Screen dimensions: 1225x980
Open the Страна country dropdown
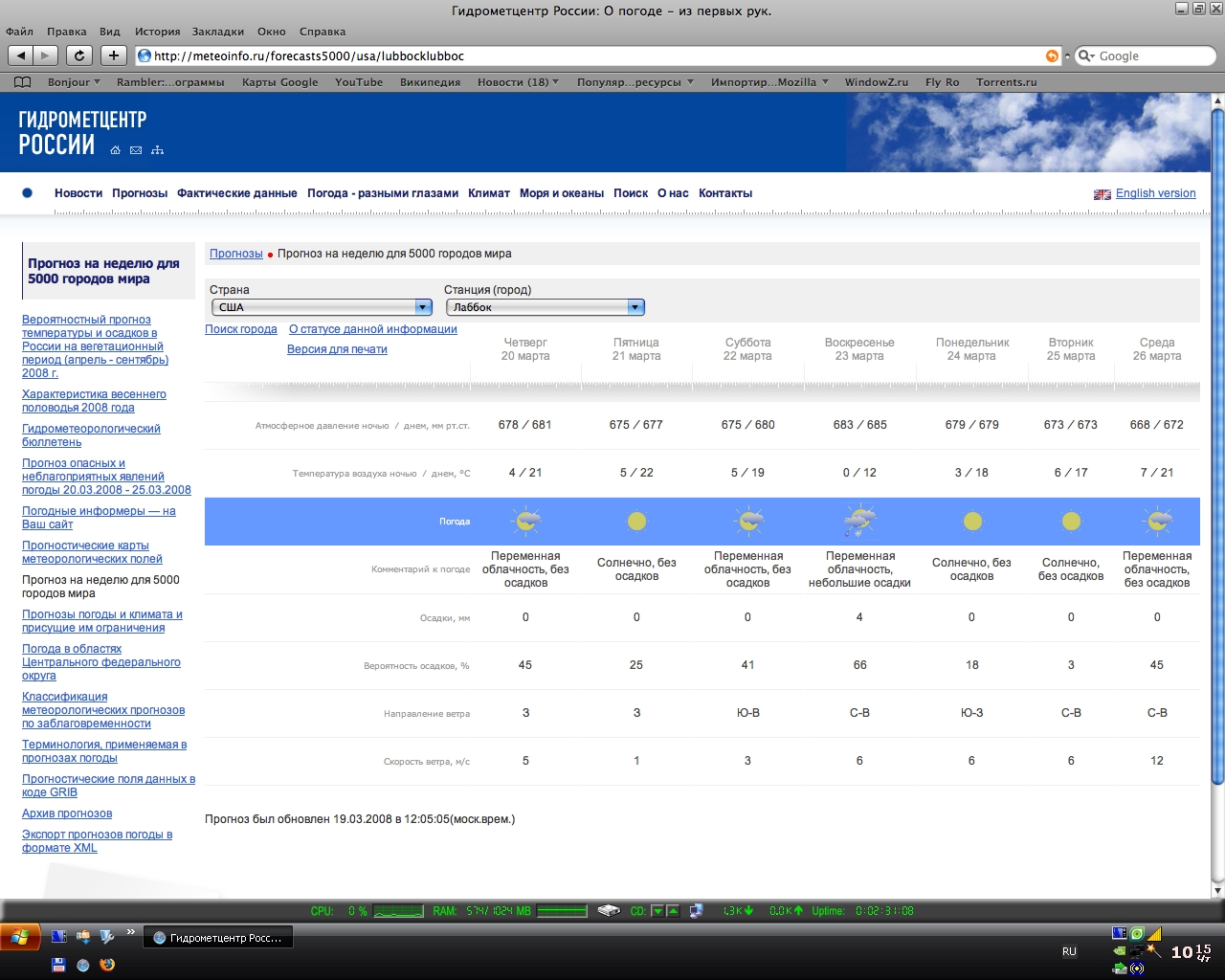click(x=322, y=307)
